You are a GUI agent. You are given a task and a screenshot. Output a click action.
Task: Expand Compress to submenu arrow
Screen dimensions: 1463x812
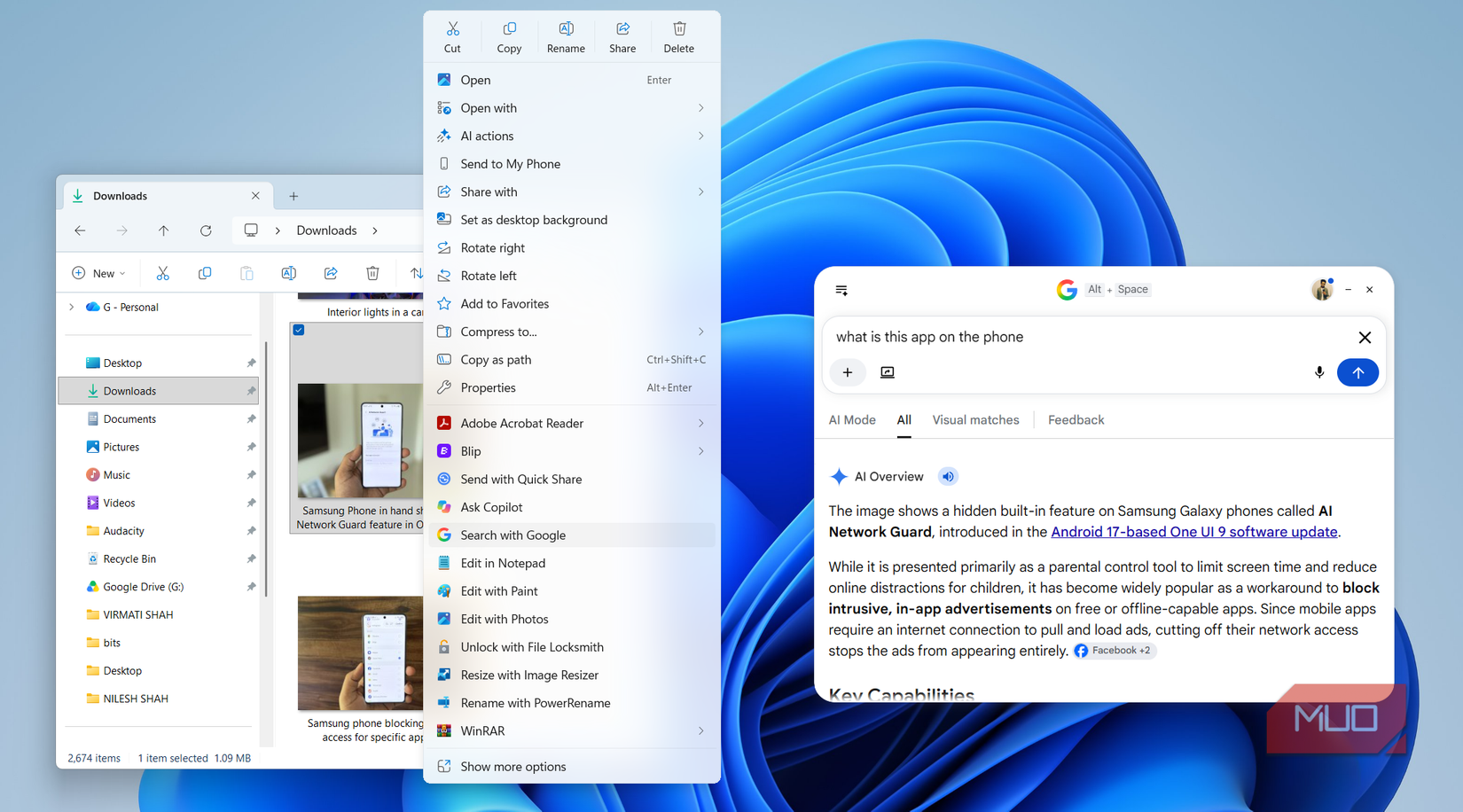tap(700, 332)
